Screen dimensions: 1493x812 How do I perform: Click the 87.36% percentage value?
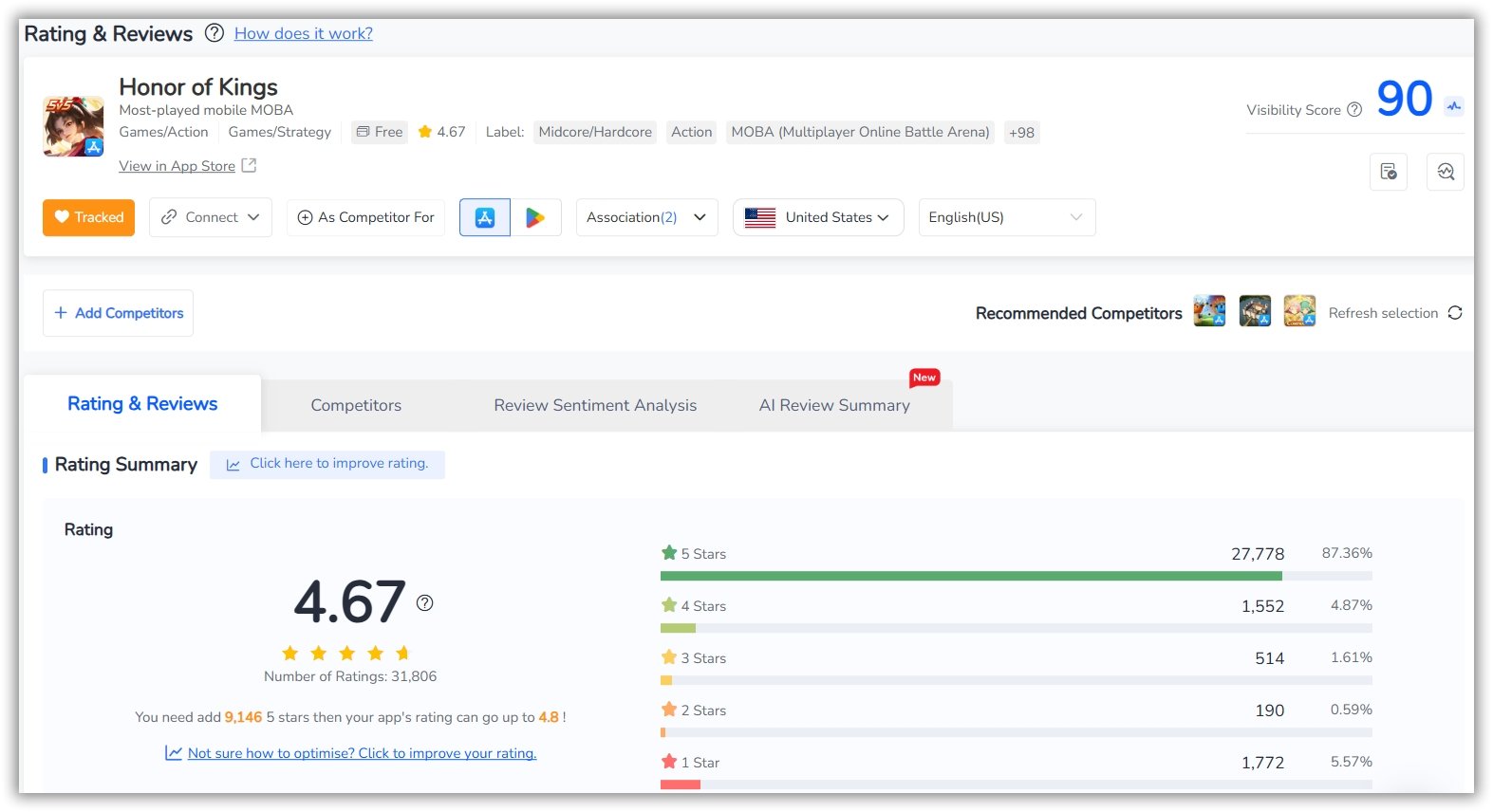[x=1347, y=553]
